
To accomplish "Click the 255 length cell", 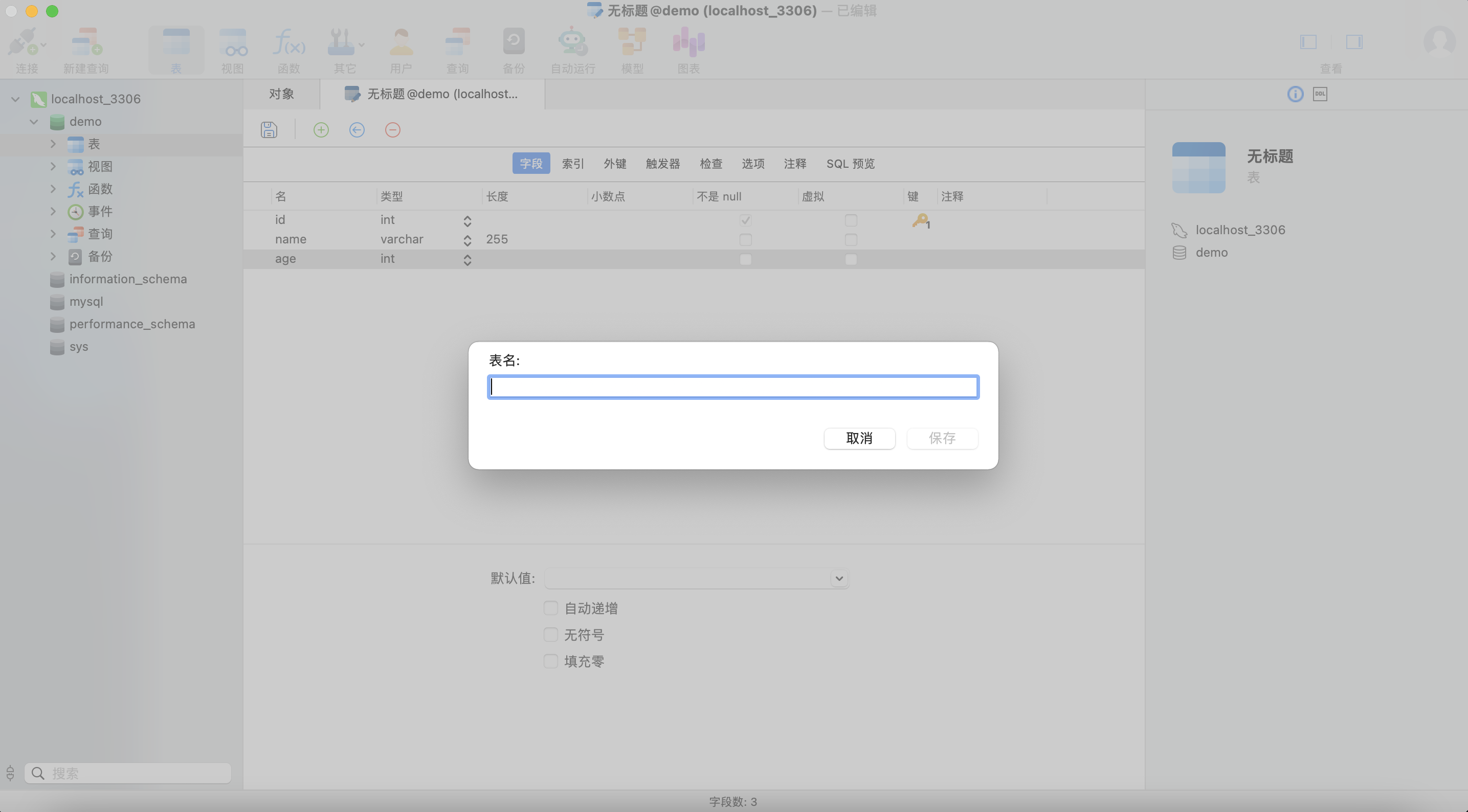I will point(496,239).
